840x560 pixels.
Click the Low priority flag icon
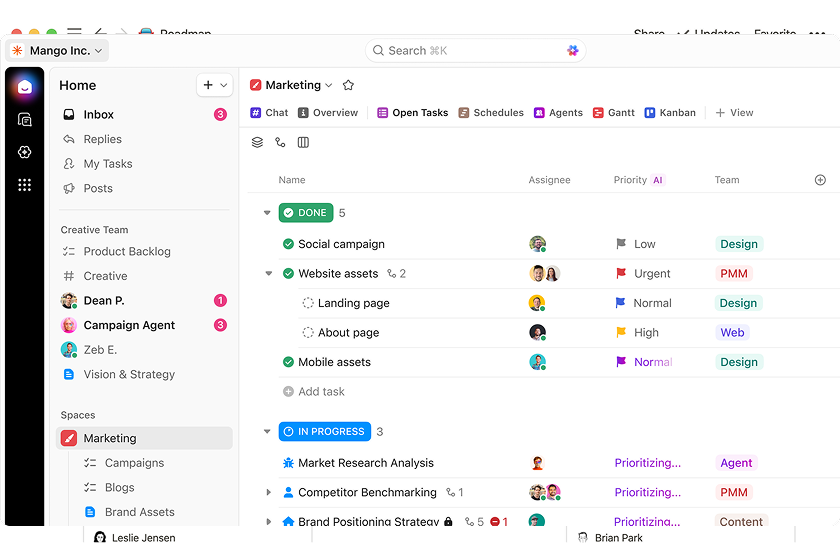(621, 244)
